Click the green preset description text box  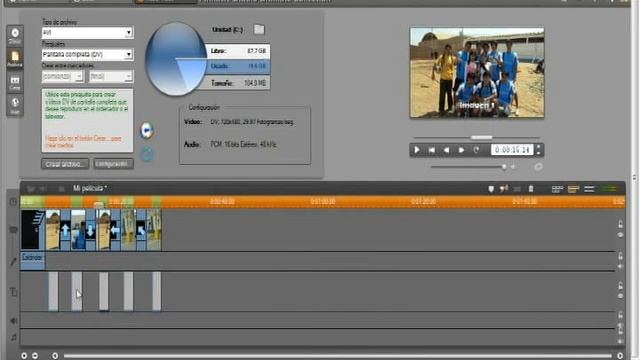[x=87, y=120]
